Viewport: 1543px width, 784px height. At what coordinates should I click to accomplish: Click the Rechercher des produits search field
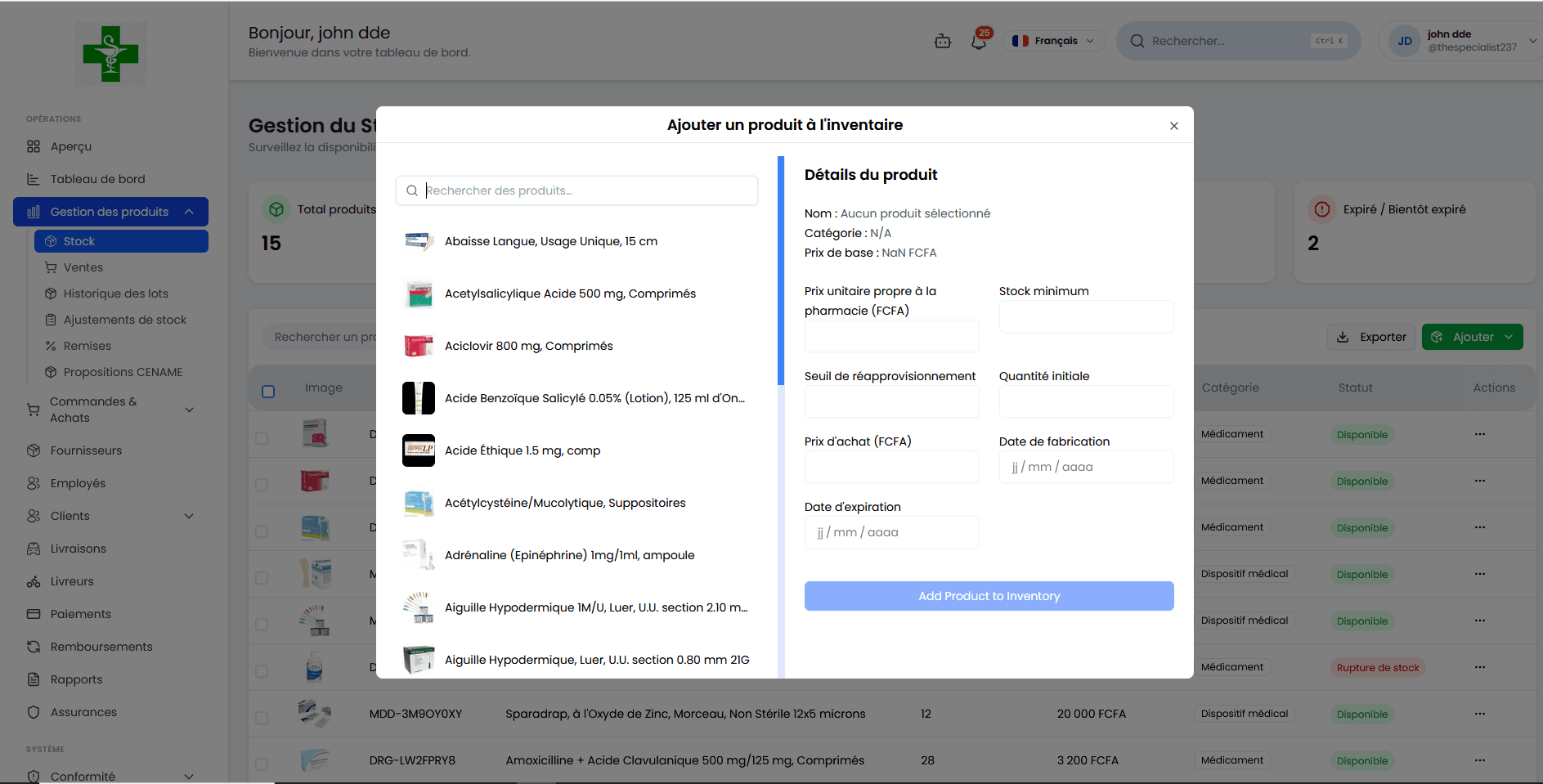coord(576,190)
